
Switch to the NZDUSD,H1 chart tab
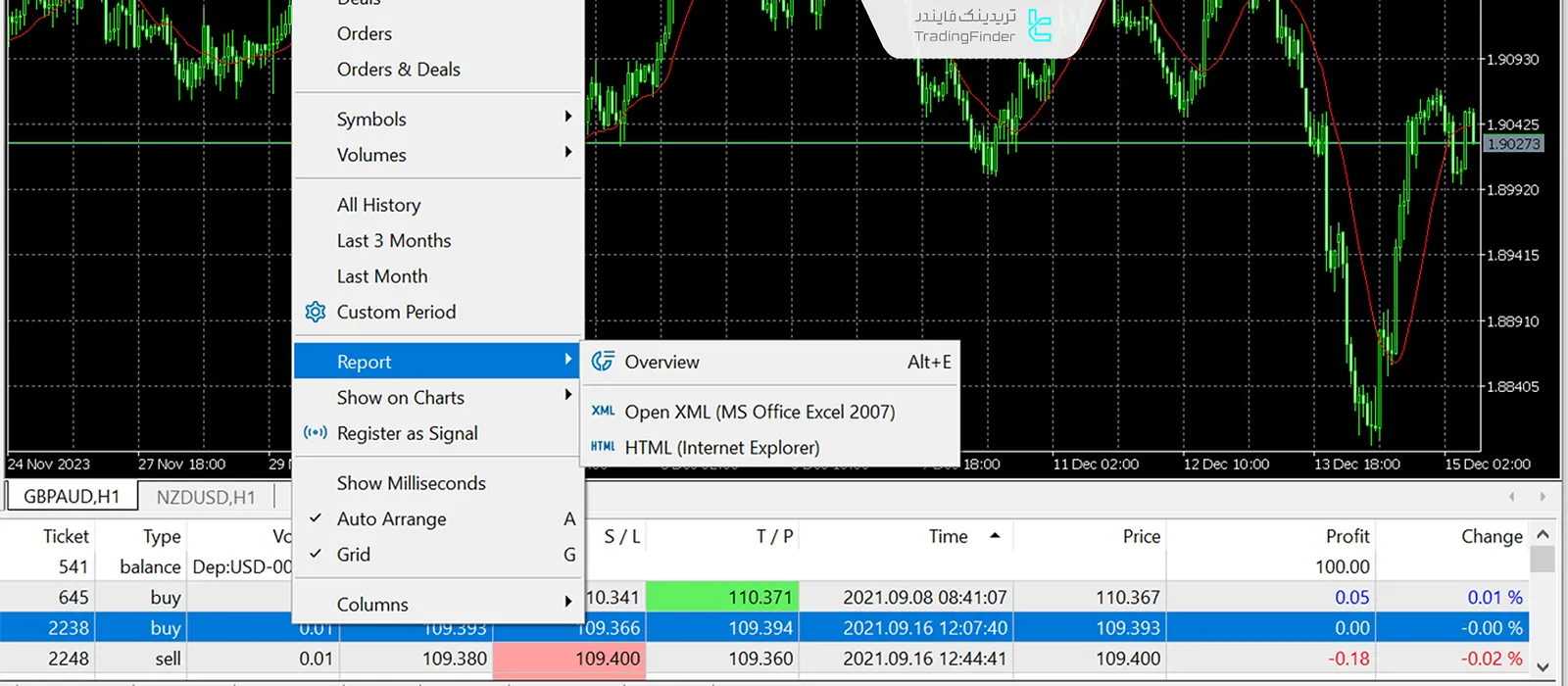pos(206,497)
